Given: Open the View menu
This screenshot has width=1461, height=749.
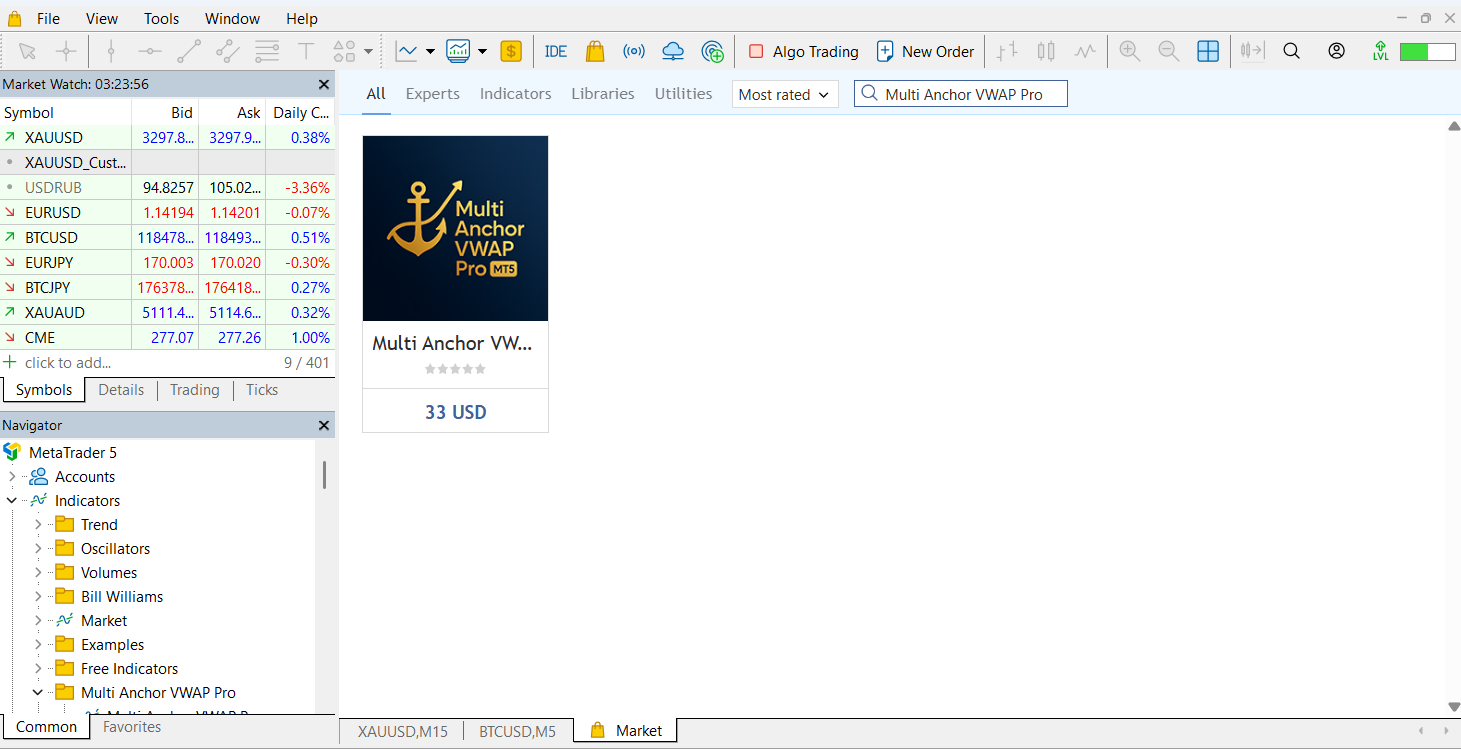Looking at the screenshot, I should (x=102, y=18).
